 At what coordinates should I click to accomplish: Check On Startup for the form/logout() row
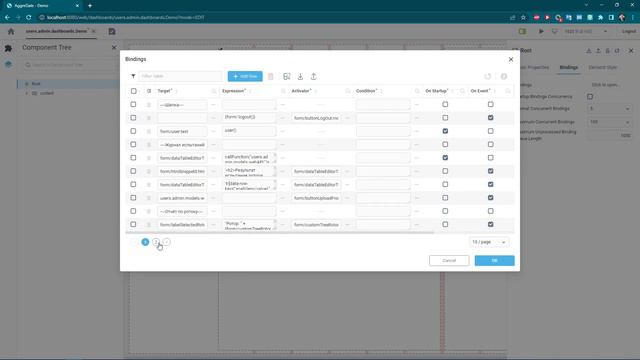(x=445, y=118)
